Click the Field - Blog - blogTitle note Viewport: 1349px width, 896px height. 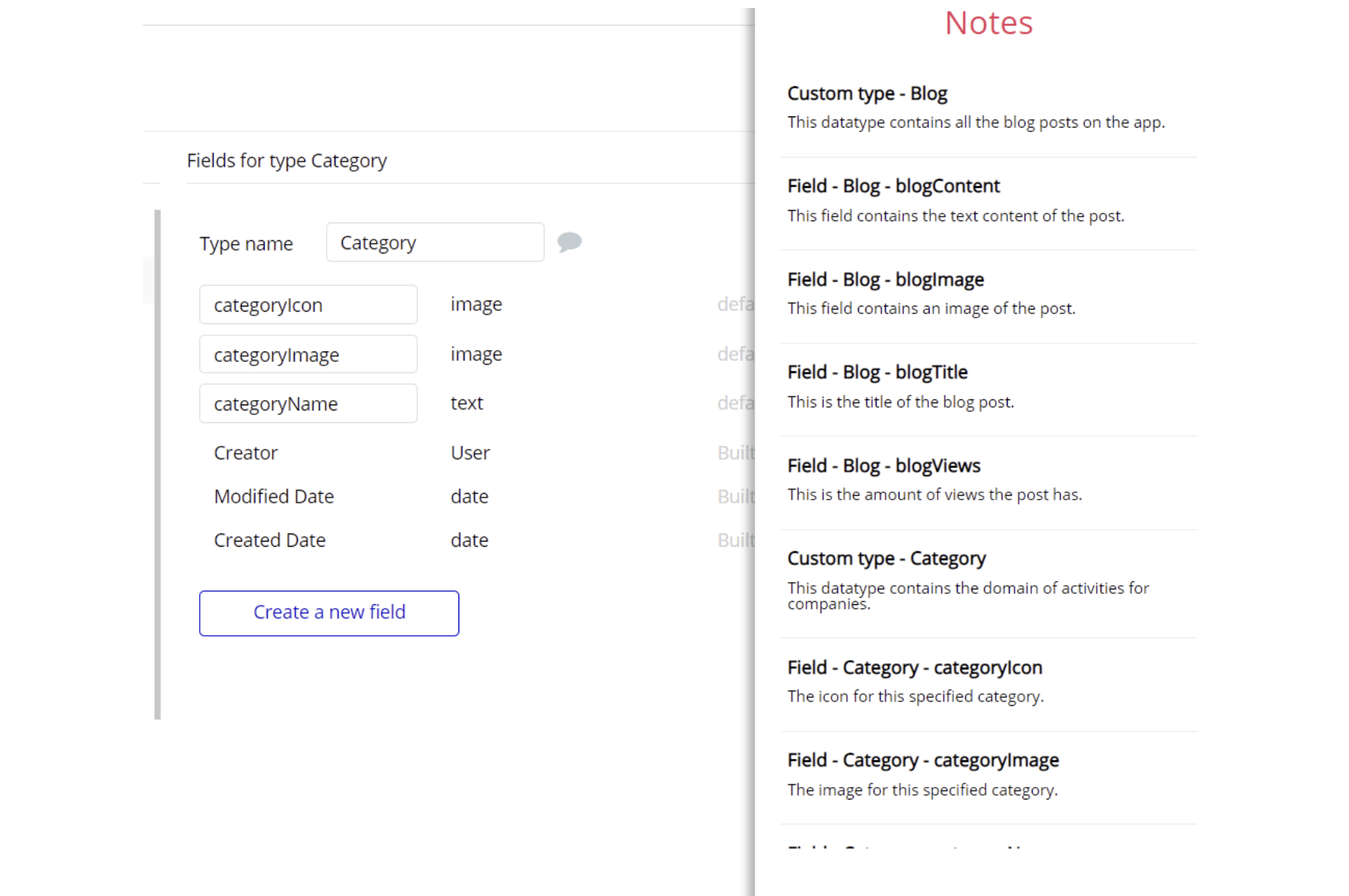coord(876,373)
